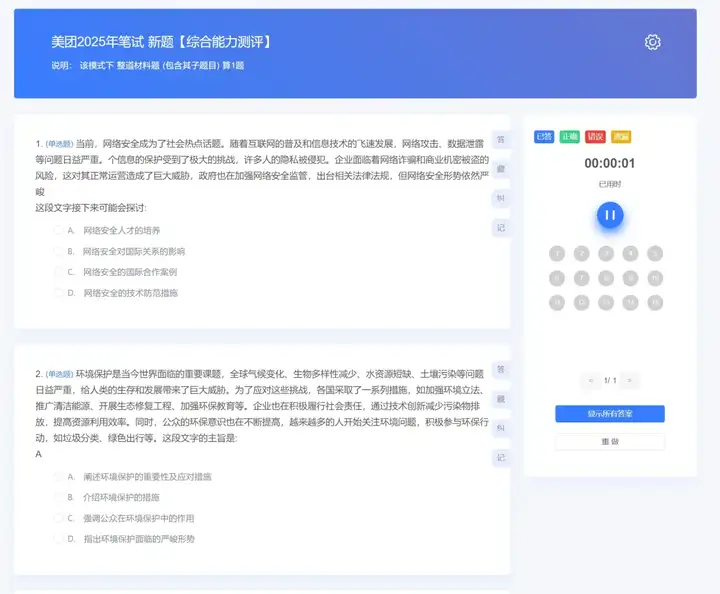Viewport: 720px width, 594px height.
Task: Click question 2's 纠 correction side button
Action: point(501,428)
